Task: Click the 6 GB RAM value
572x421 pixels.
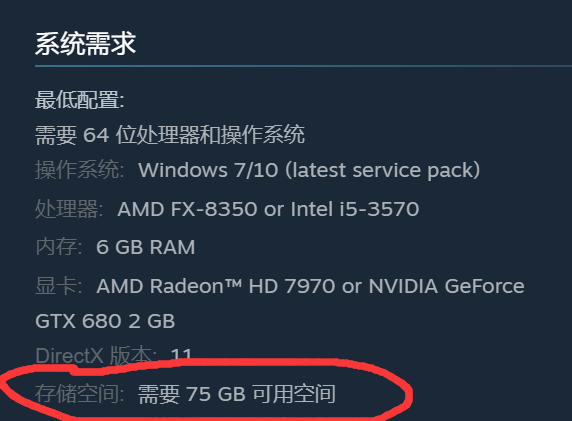Action: tap(146, 247)
